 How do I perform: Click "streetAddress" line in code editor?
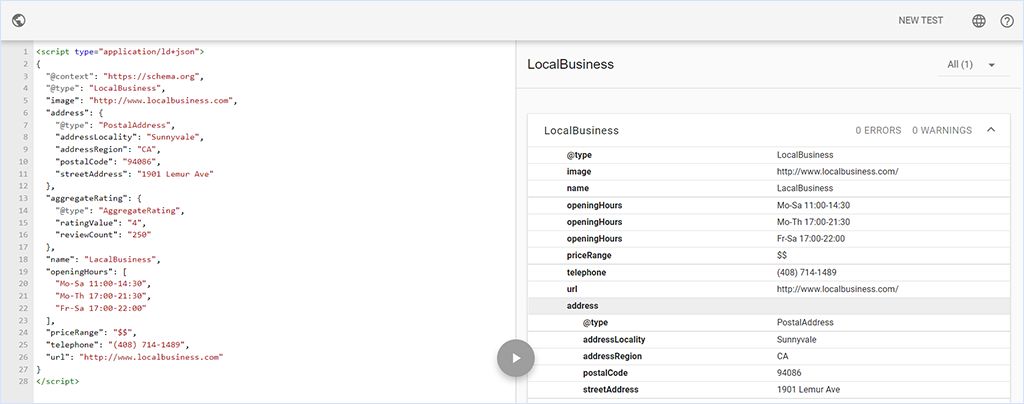(135, 174)
